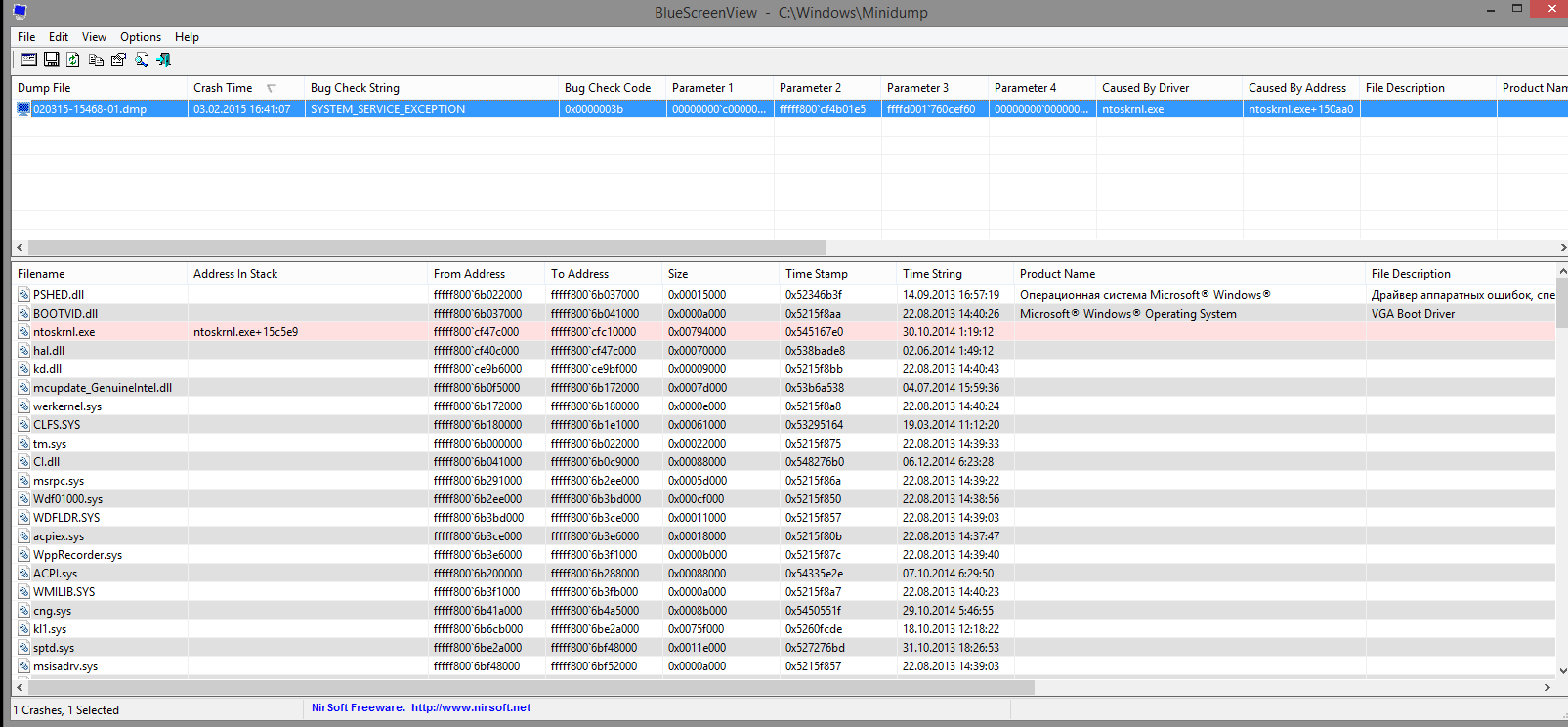Viewport: 1568px width, 727px height.
Task: Click the file icon next to werkernel.sys
Action: coord(23,406)
